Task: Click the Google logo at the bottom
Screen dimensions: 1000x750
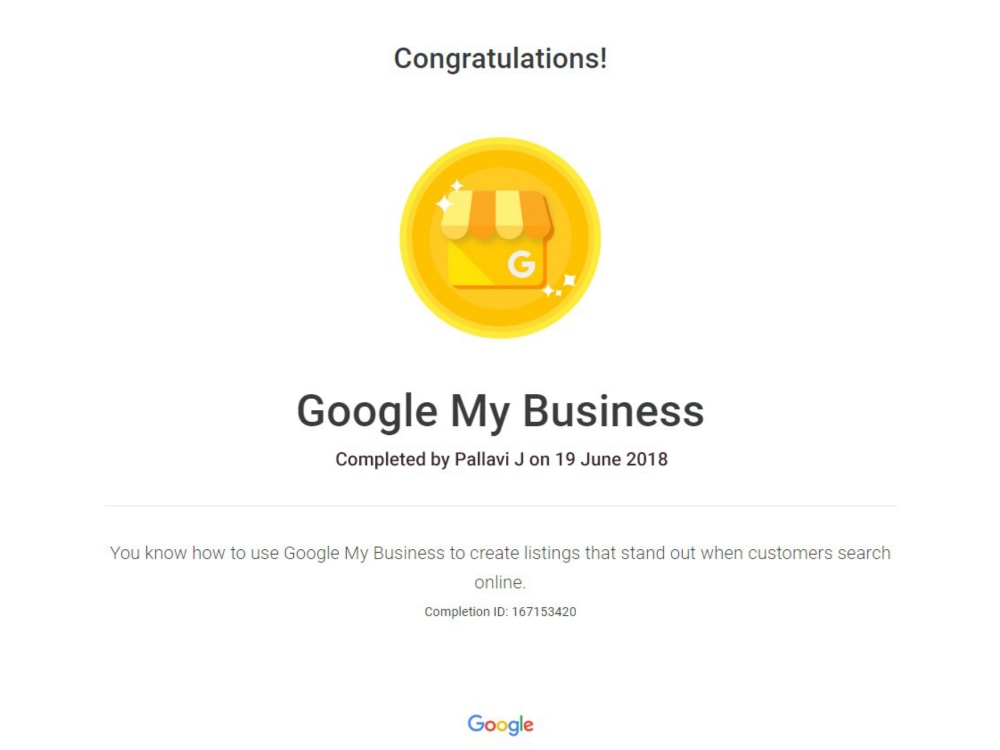Action: (501, 724)
